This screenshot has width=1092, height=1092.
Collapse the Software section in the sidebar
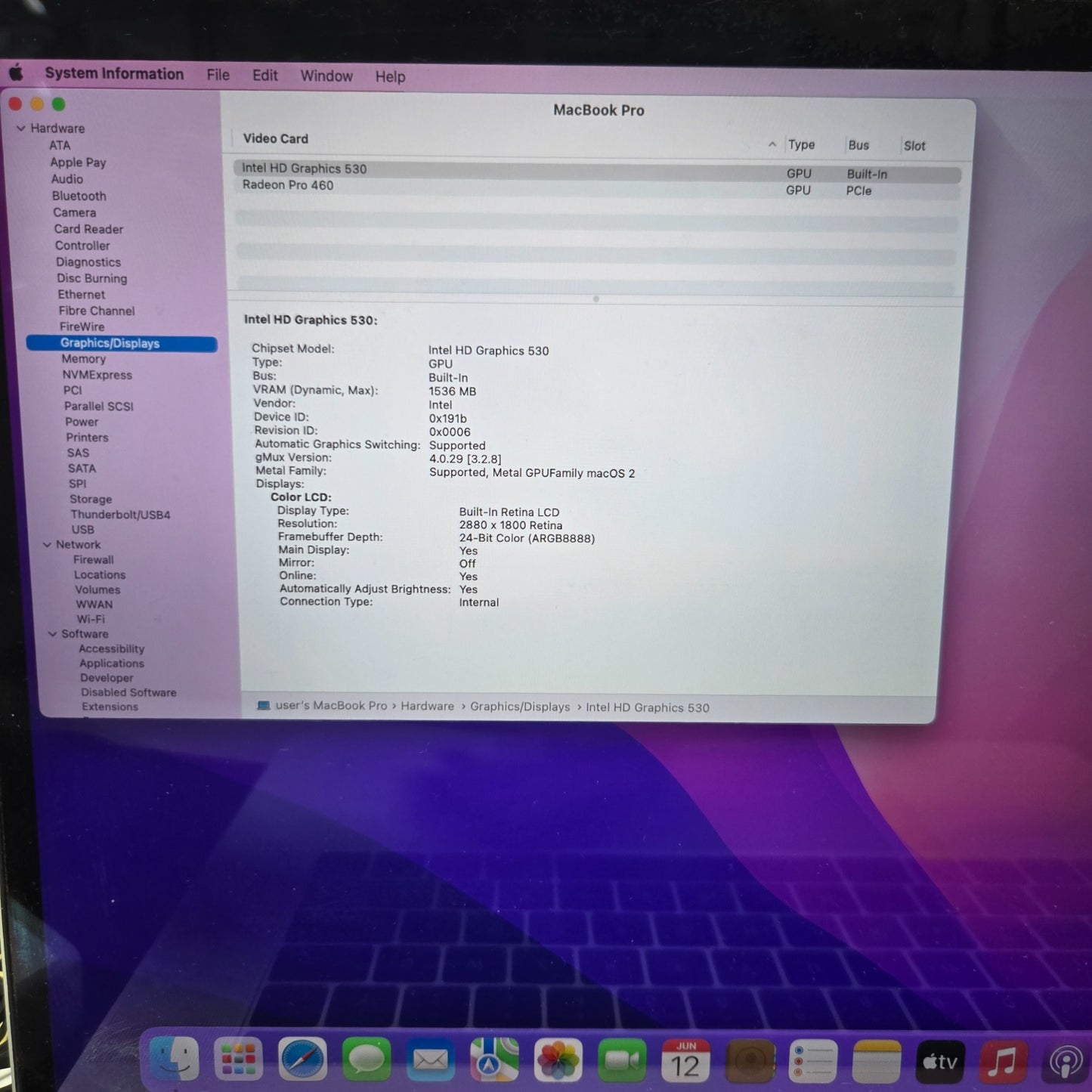coord(52,634)
